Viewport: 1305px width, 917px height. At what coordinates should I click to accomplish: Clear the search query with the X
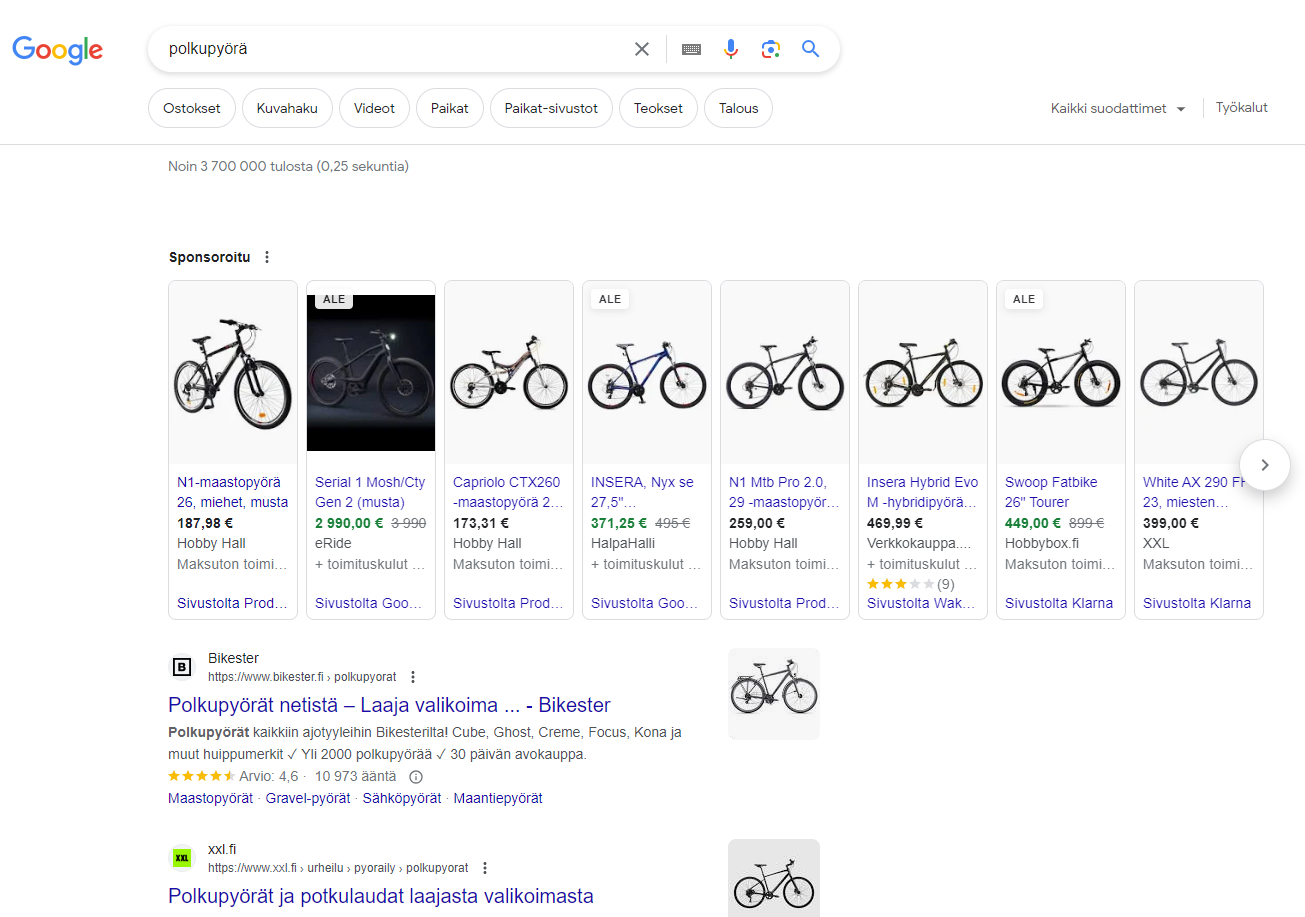click(642, 48)
